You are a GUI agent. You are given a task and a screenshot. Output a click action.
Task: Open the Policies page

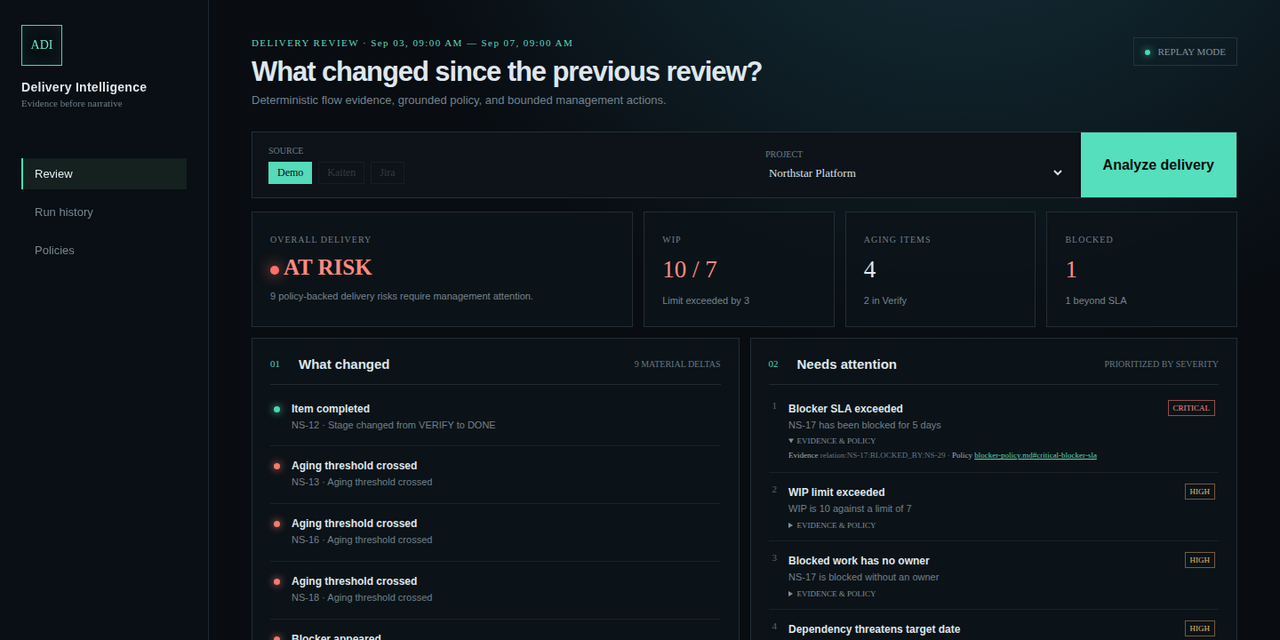coord(104,250)
